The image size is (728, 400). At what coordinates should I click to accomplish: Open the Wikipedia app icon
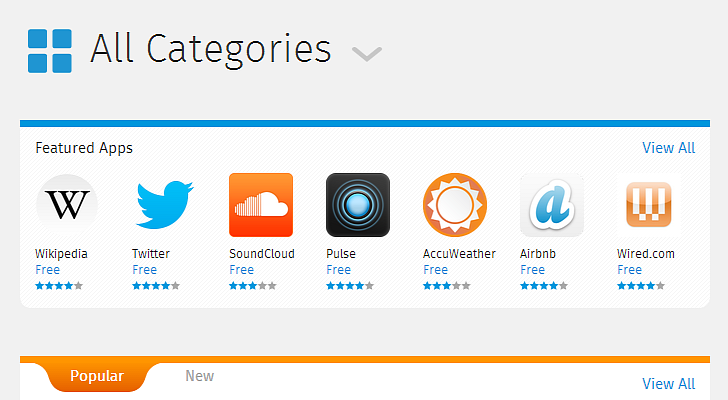[67, 205]
